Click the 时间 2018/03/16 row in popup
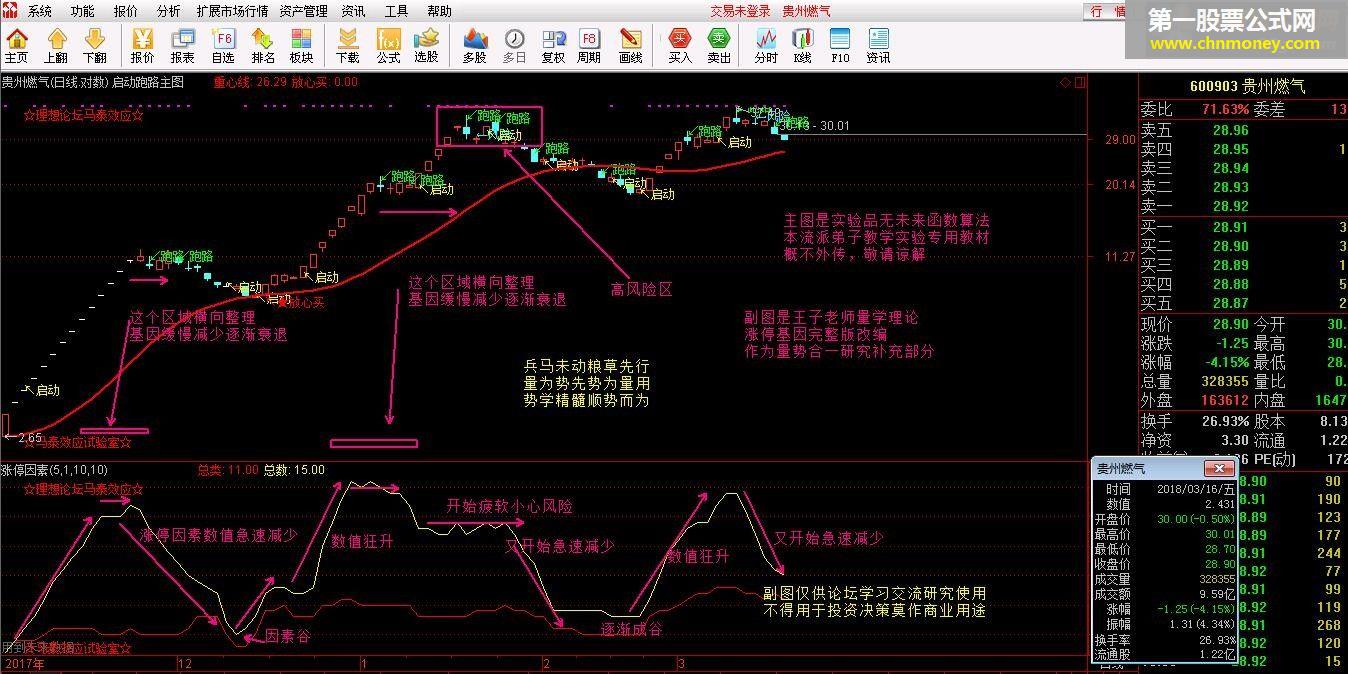1348x674 pixels. (x=1164, y=490)
